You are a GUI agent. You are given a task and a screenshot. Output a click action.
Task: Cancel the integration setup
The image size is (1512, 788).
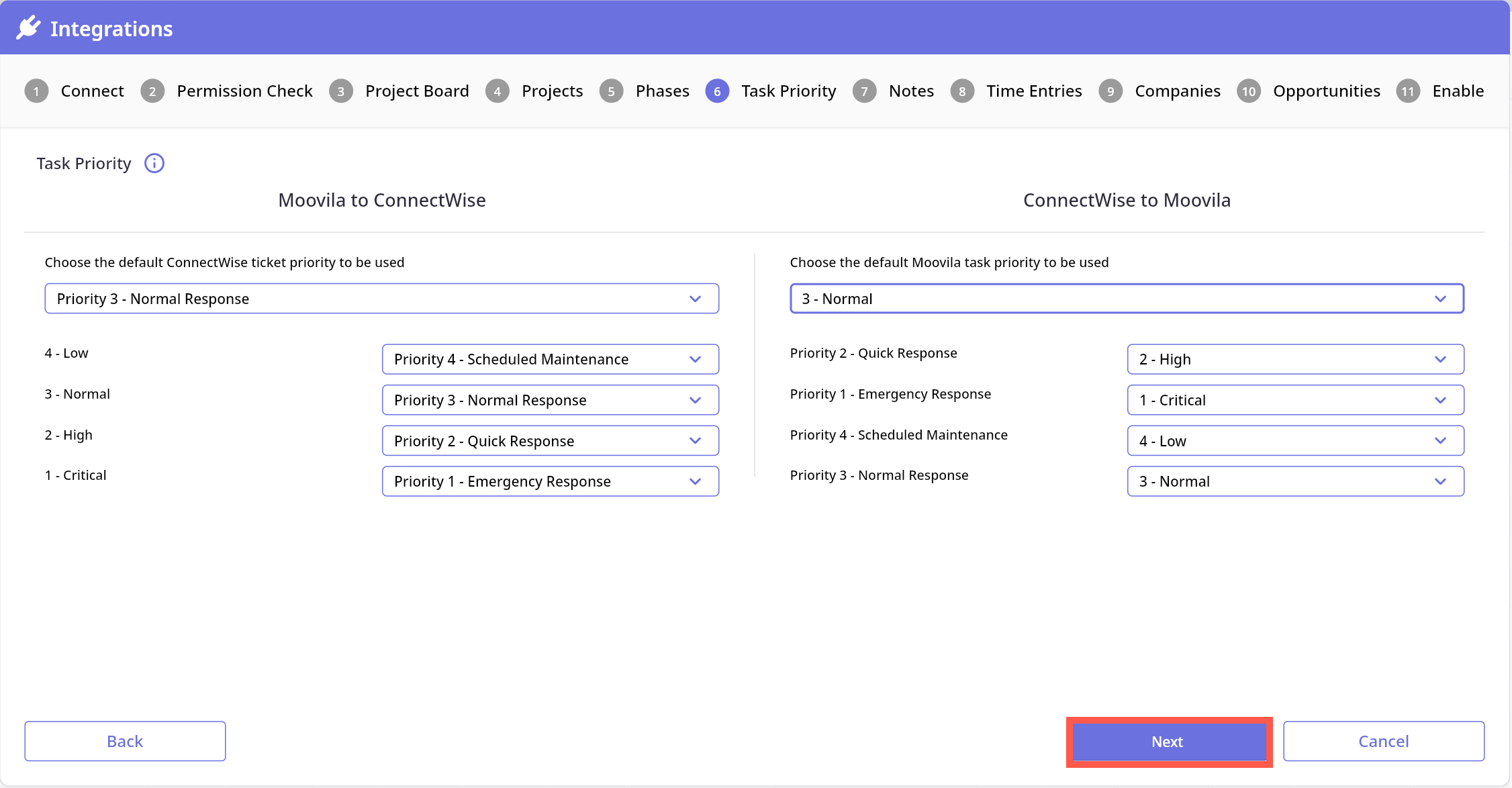1383,741
